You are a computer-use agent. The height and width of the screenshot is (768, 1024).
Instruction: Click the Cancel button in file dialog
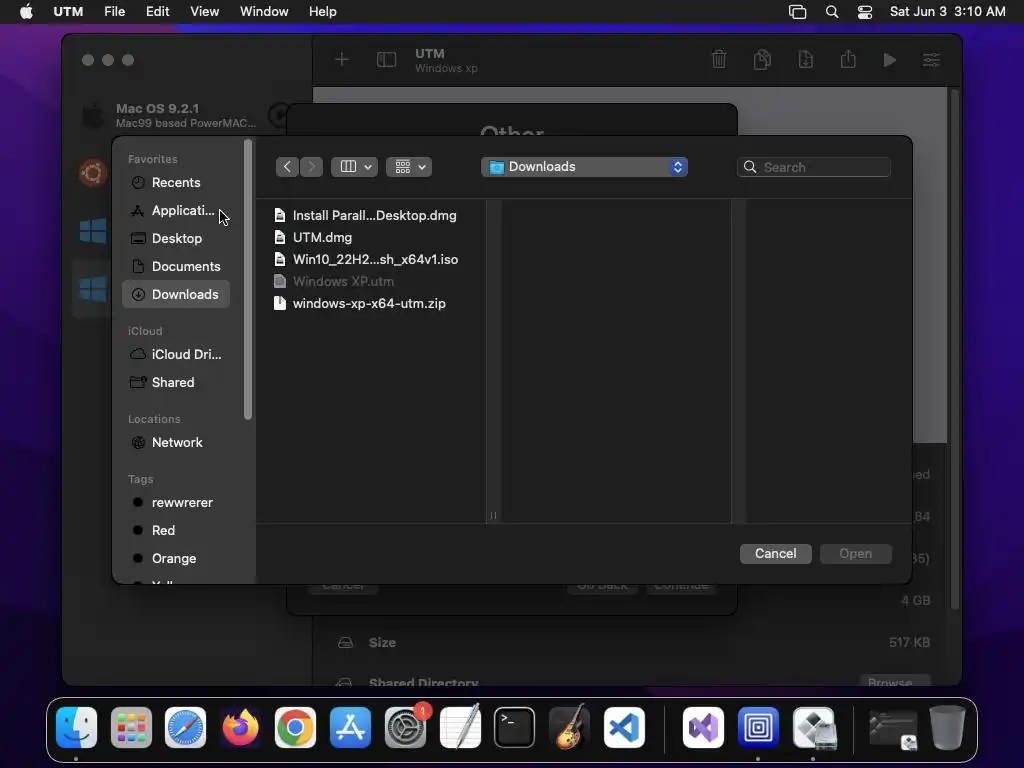click(776, 554)
